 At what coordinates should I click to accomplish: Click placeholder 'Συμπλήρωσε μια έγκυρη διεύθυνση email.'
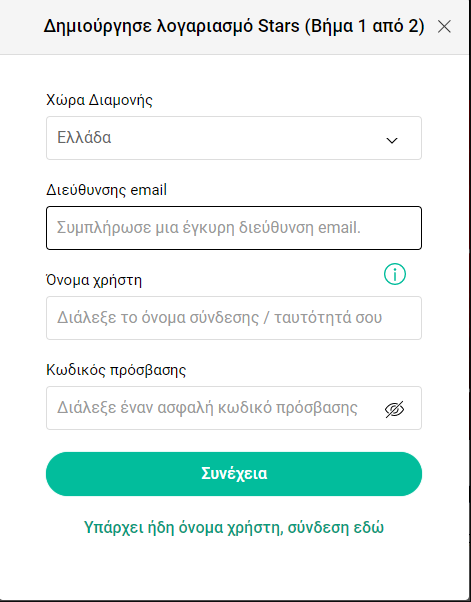(x=209, y=228)
